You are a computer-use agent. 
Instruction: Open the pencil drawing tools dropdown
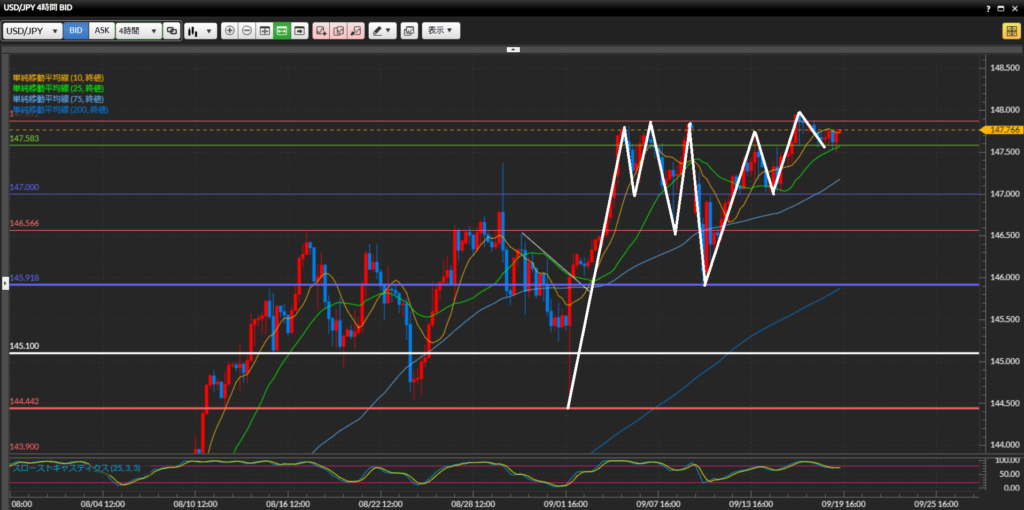point(382,31)
